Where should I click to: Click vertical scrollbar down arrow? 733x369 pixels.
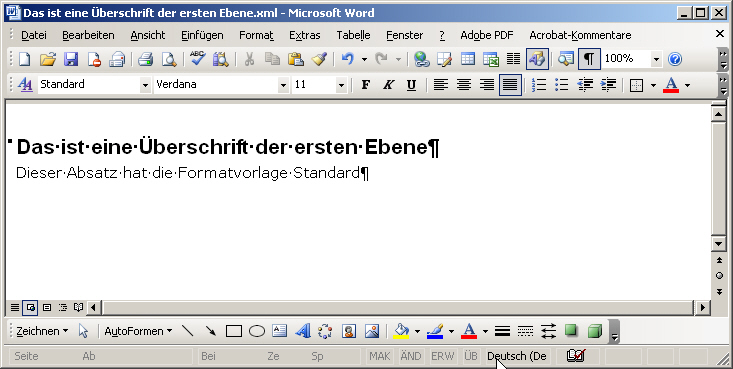[719, 243]
